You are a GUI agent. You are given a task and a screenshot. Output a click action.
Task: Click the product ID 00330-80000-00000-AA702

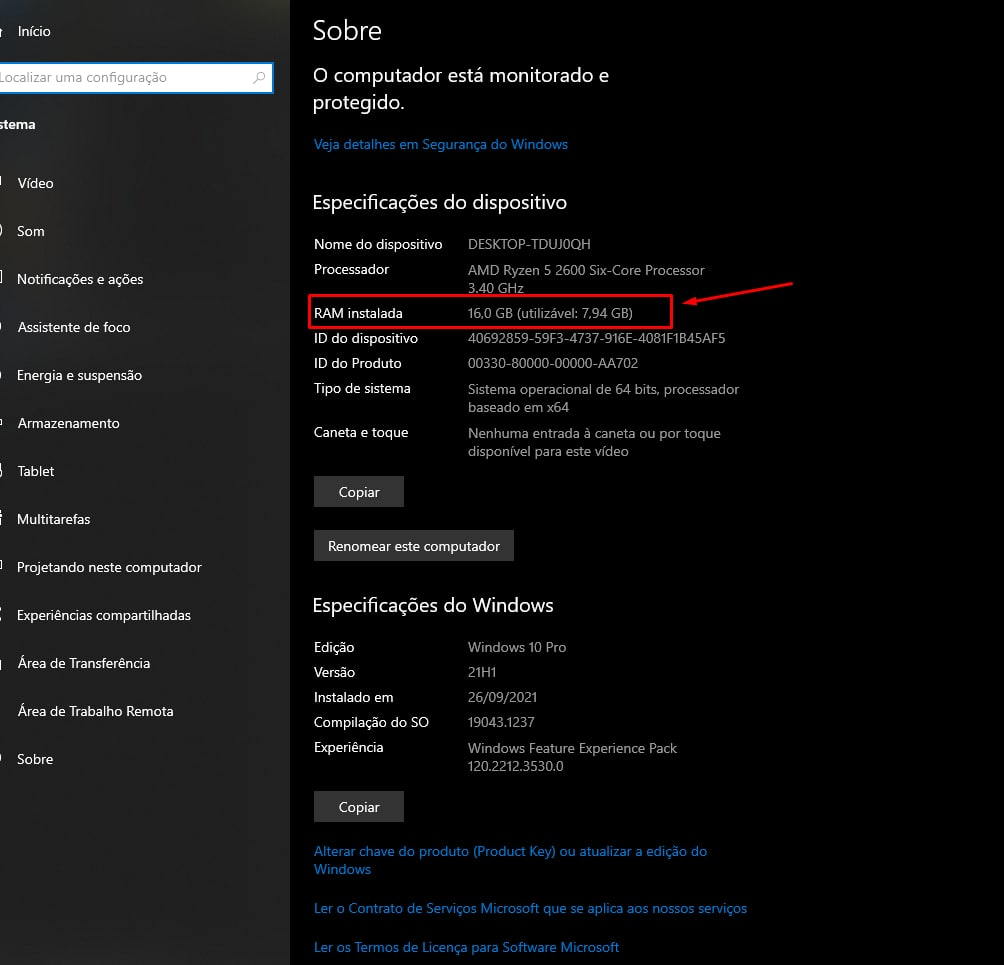553,364
